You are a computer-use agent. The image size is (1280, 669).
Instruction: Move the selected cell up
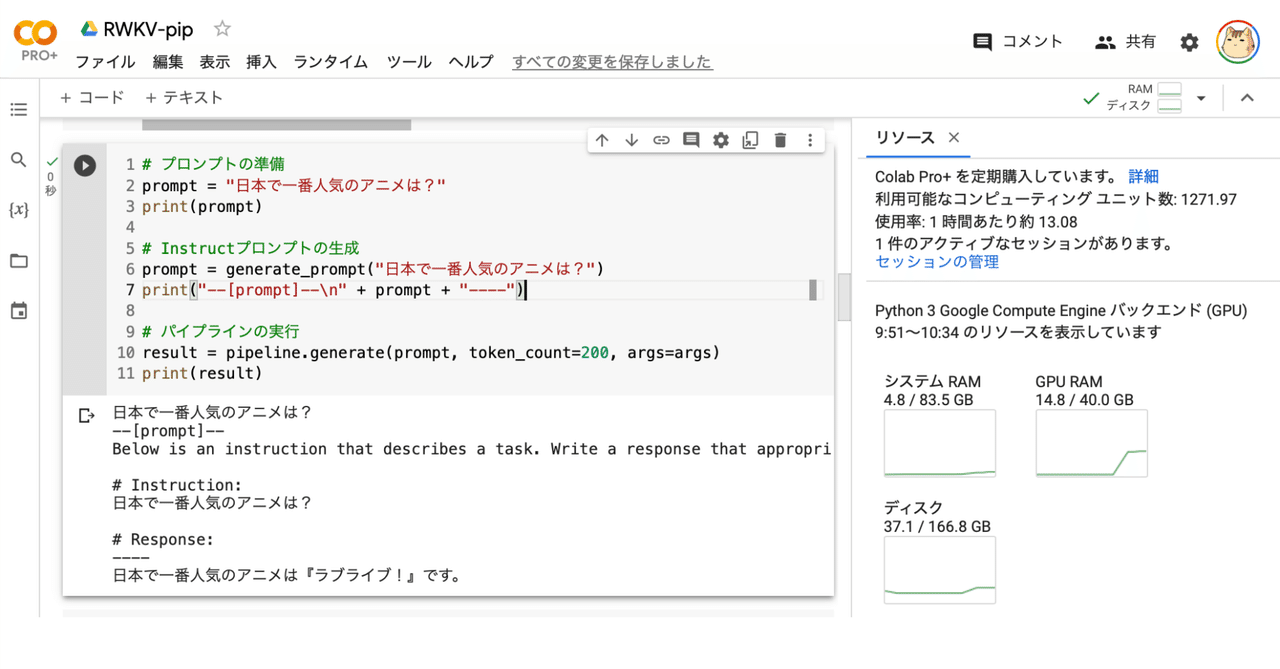[601, 140]
